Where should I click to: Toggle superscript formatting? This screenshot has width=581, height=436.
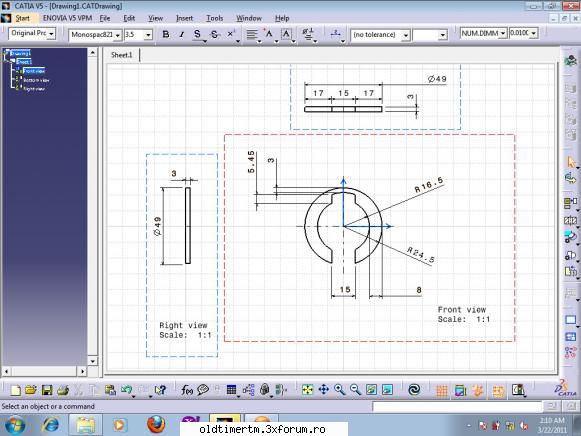coord(230,34)
